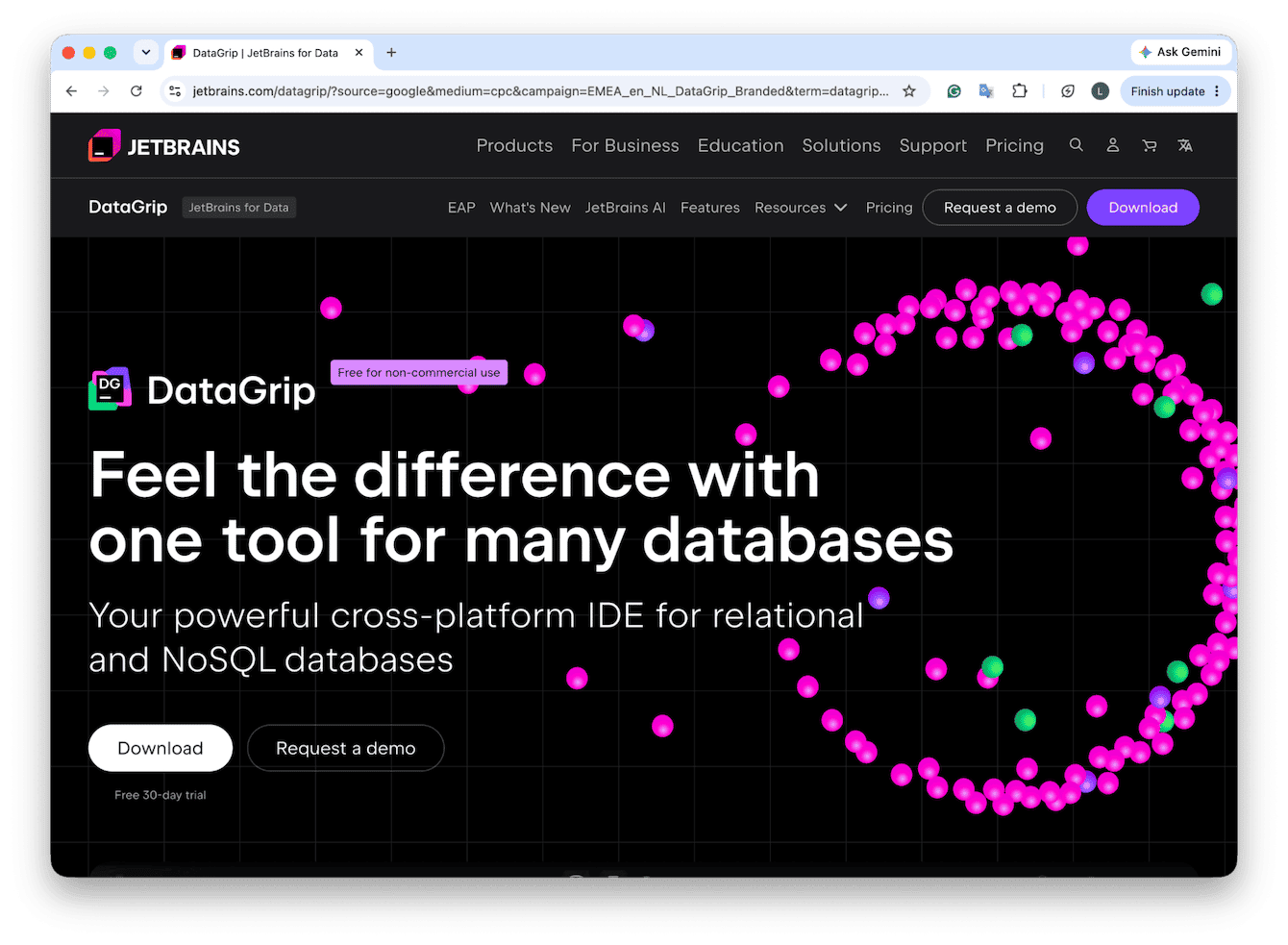1288x945 pixels.
Task: Click the JetBrains logo in header
Action: [164, 146]
